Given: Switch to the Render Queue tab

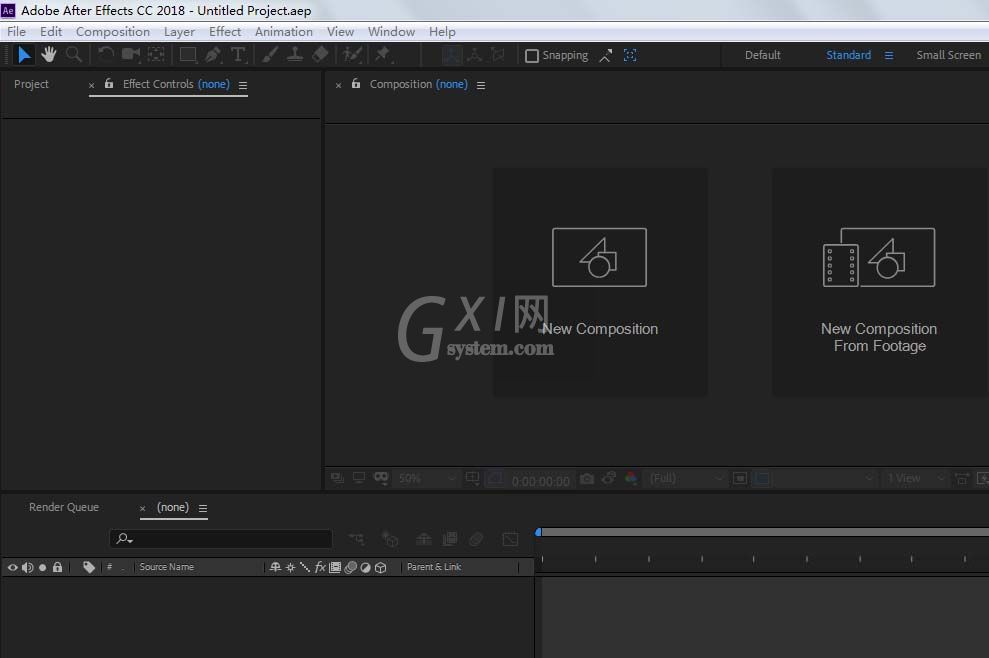Looking at the screenshot, I should click(64, 507).
